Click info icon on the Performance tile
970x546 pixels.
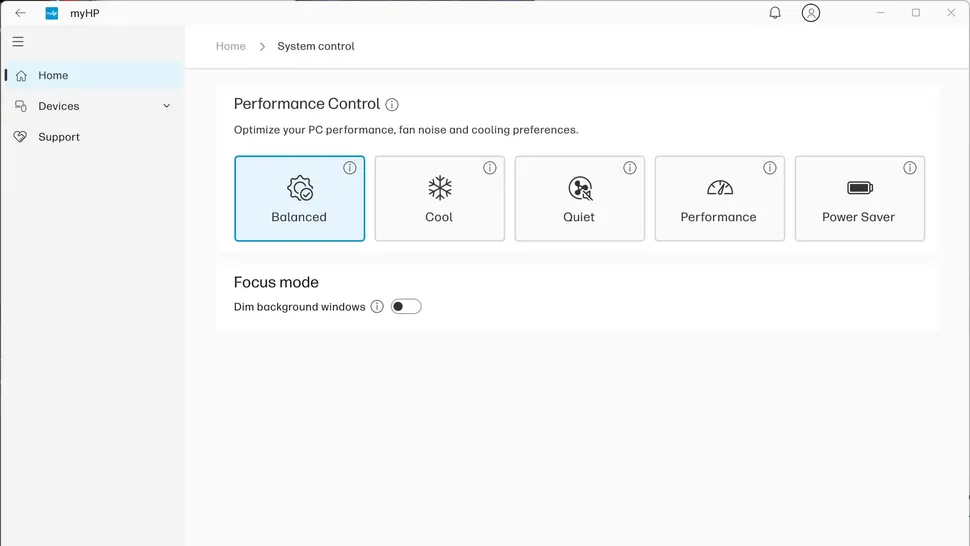(x=770, y=168)
